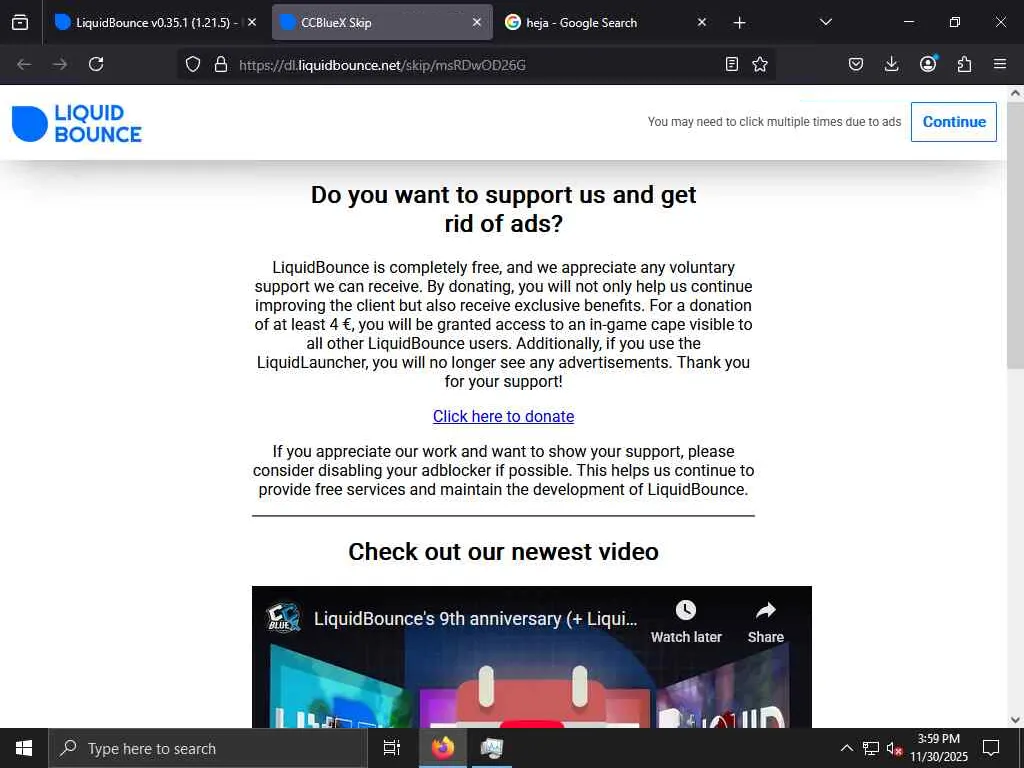Open Windows Task View
Screen dimensions: 1024x768
tap(392, 748)
